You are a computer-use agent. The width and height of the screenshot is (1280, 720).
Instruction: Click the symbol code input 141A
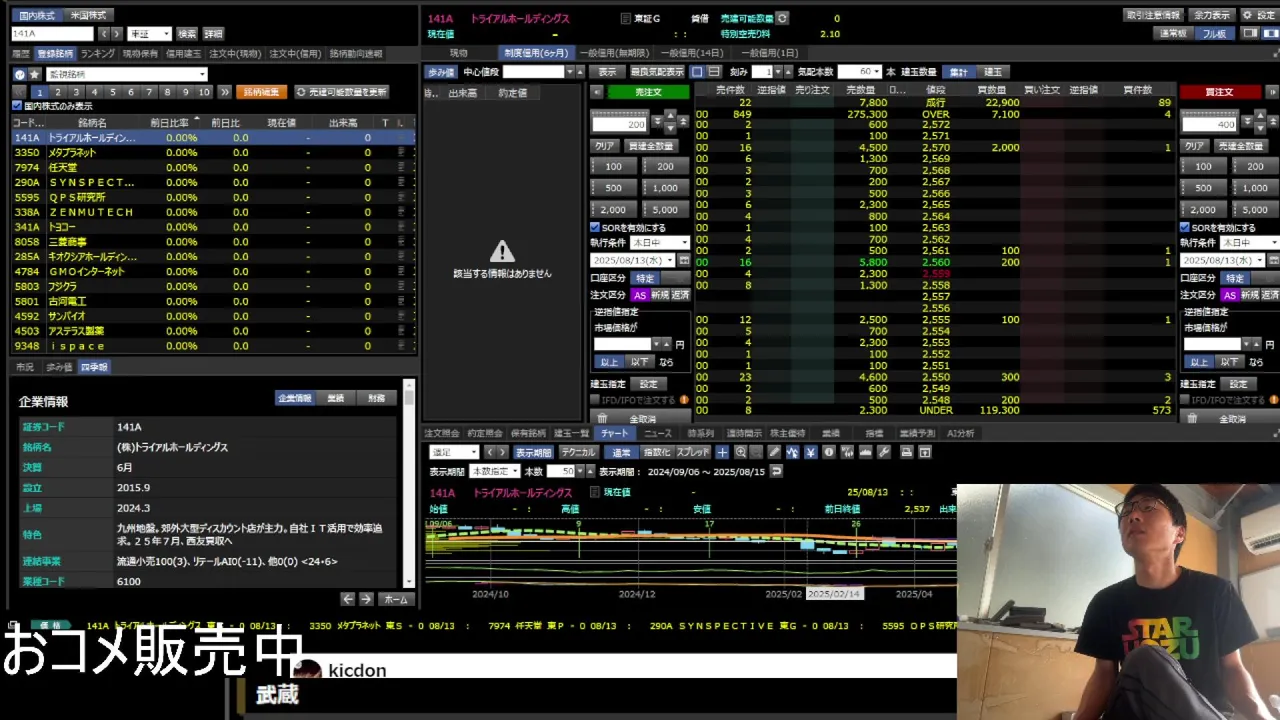click(x=52, y=34)
